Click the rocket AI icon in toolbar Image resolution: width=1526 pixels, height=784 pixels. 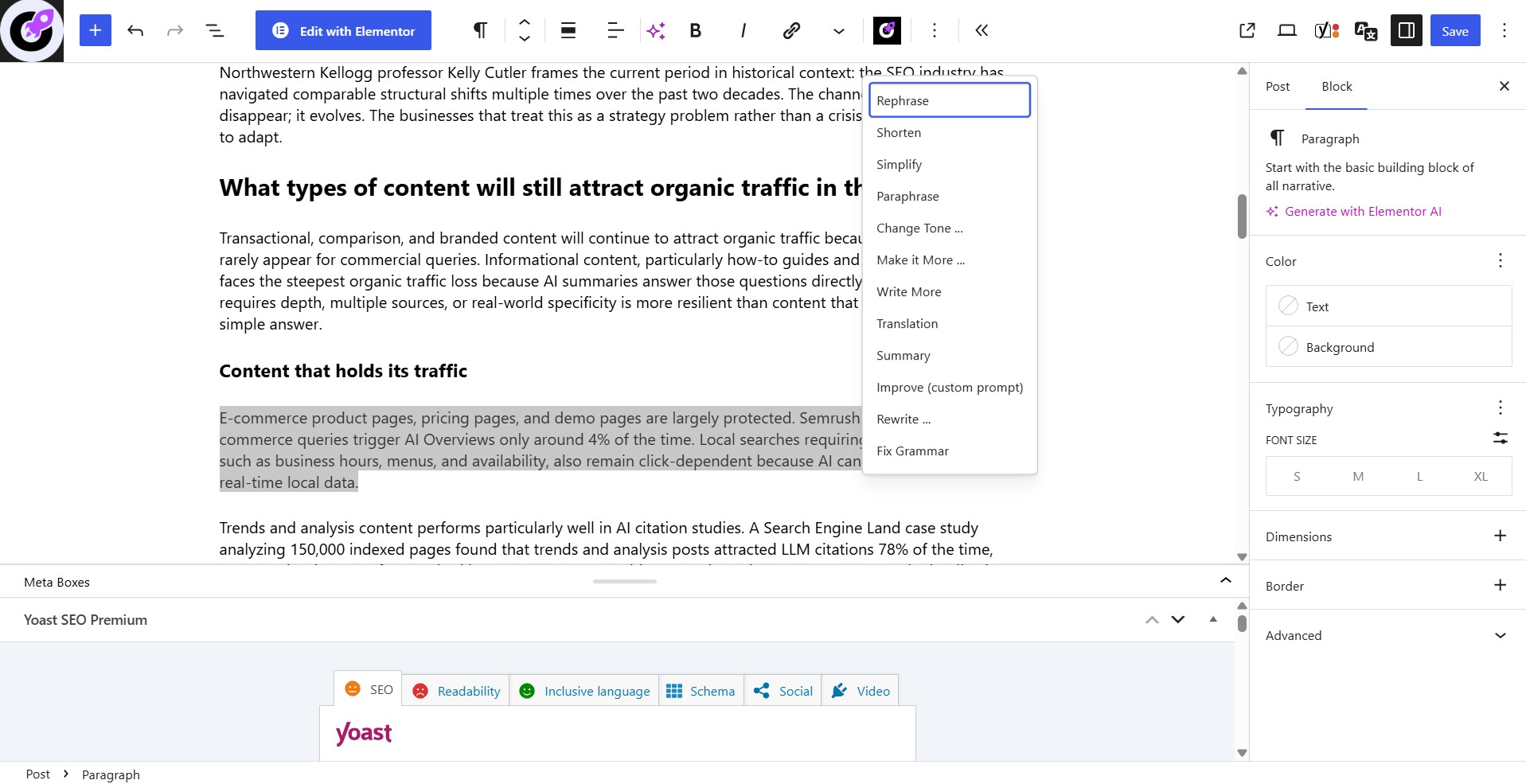point(887,30)
